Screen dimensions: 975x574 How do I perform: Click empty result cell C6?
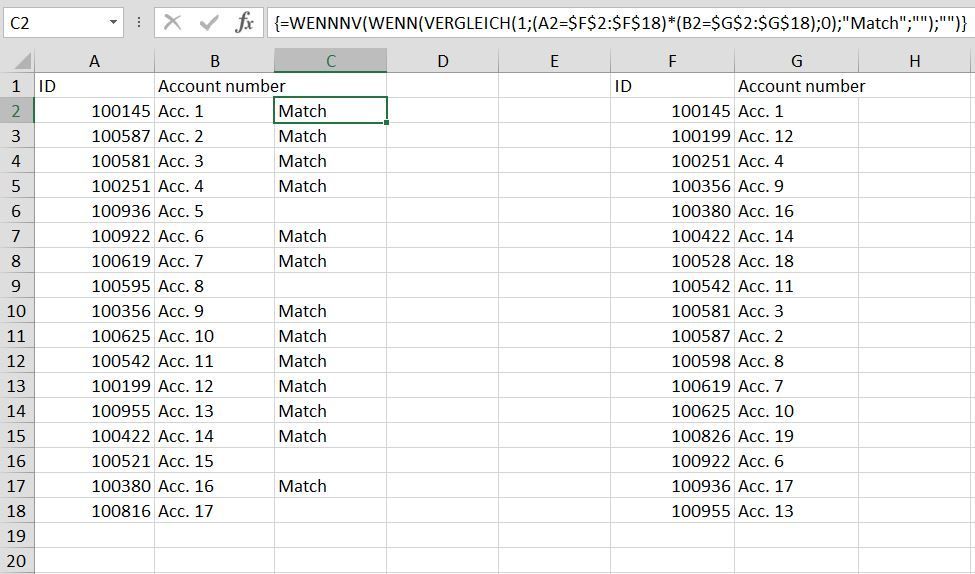pyautogui.click(x=331, y=211)
